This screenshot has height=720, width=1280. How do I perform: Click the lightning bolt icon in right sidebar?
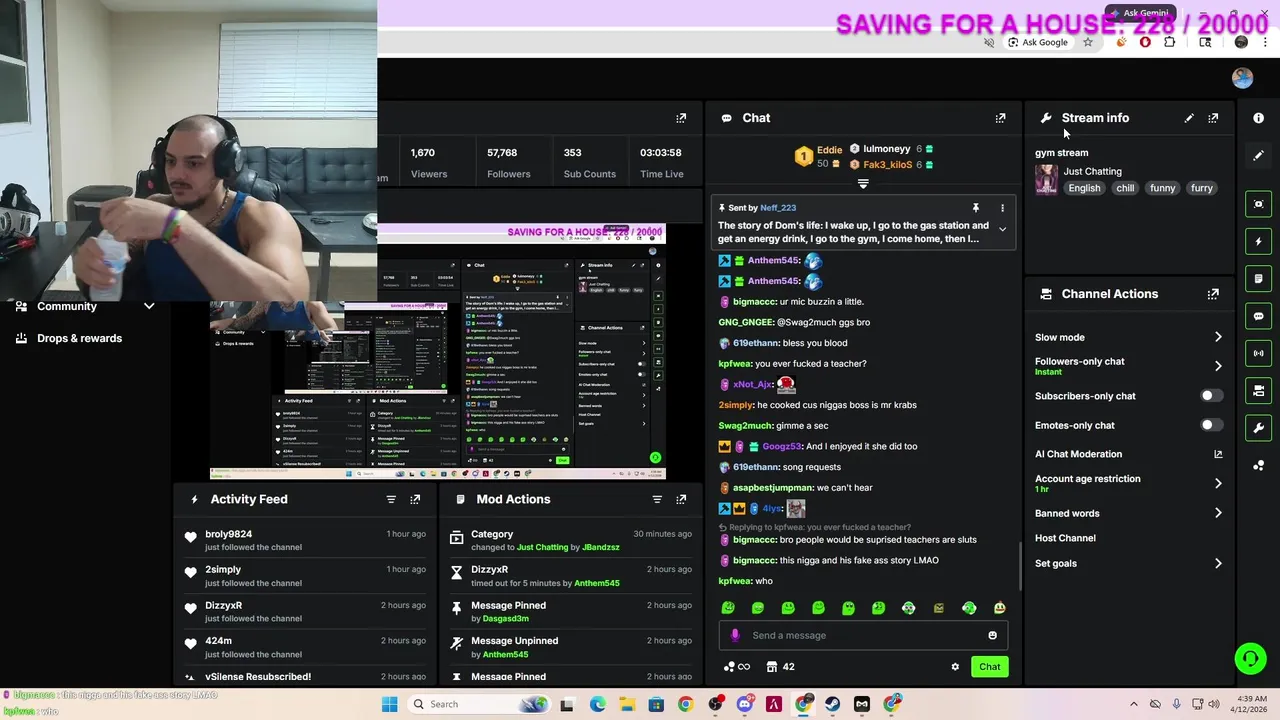[x=1259, y=241]
